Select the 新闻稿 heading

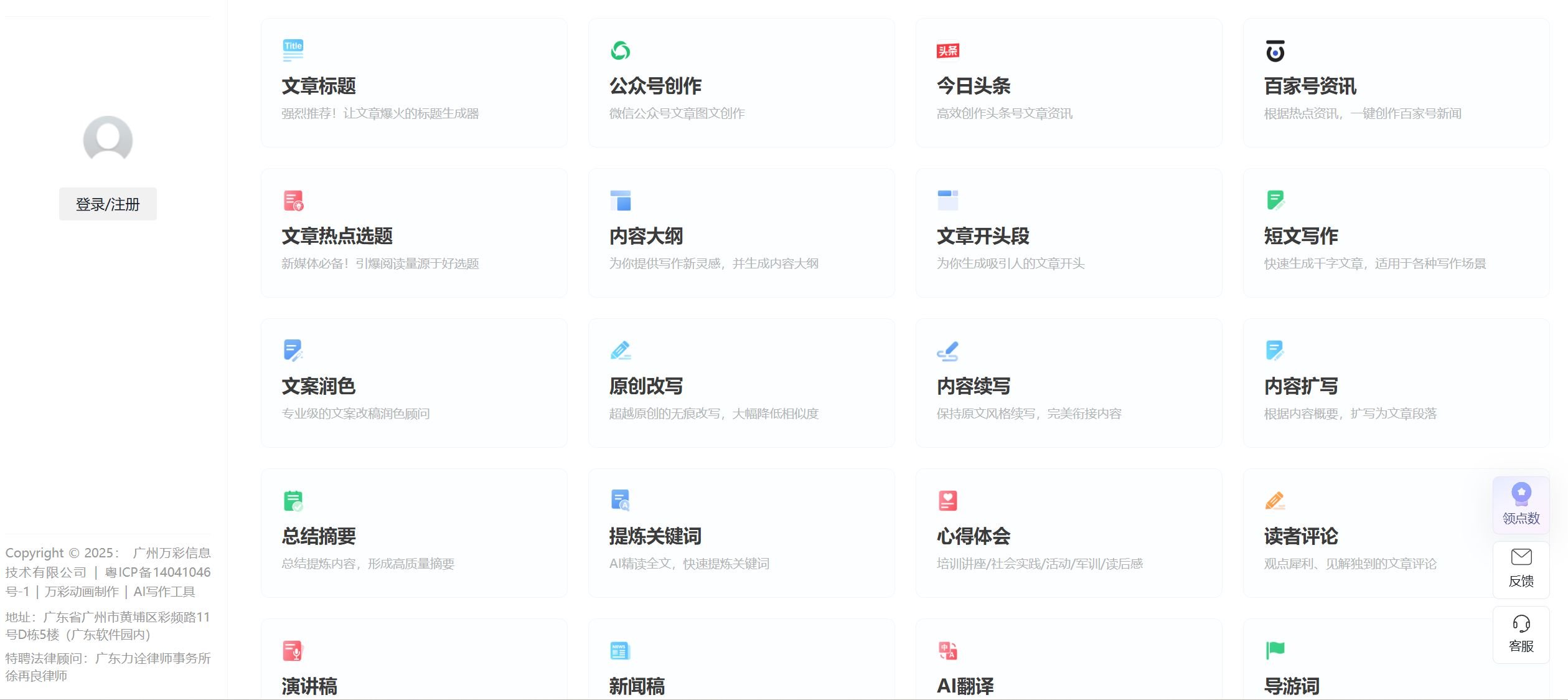[x=637, y=686]
